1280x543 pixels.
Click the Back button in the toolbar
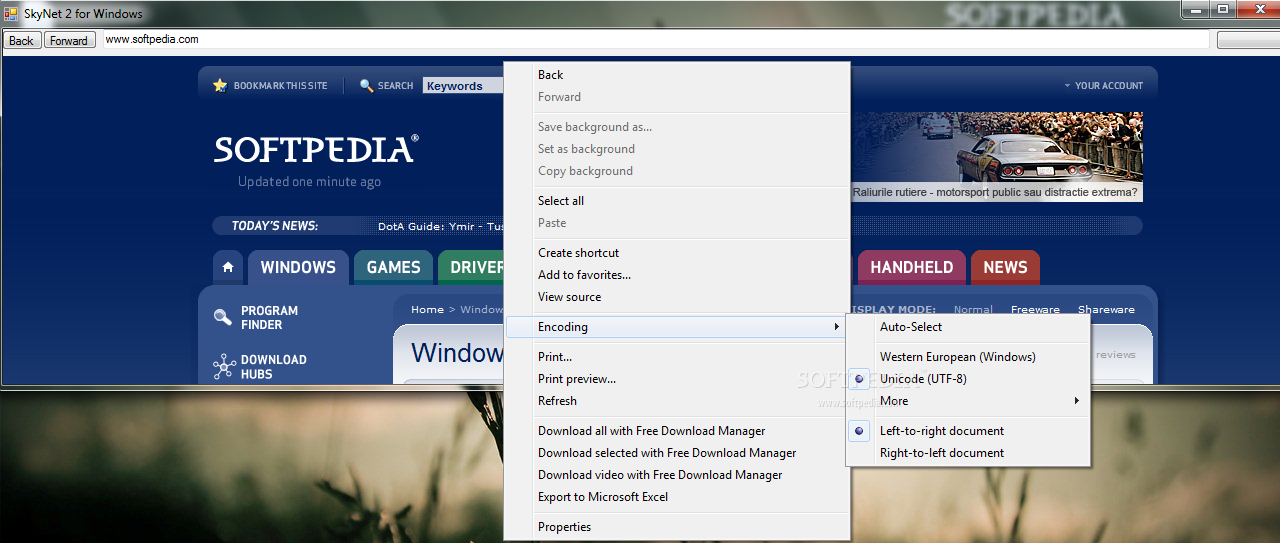click(x=21, y=41)
